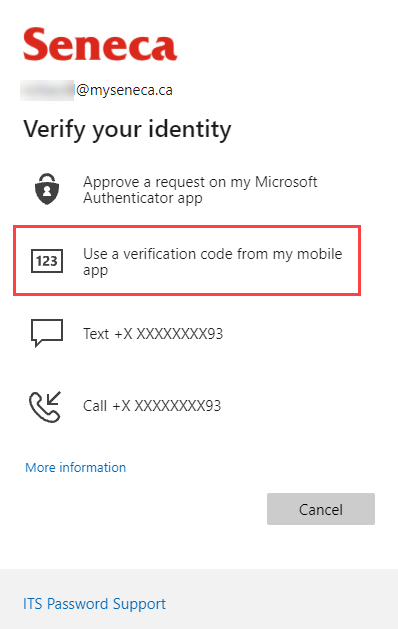The height and width of the screenshot is (629, 398).
Task: Click the red Seneca logo
Action: [x=100, y=44]
